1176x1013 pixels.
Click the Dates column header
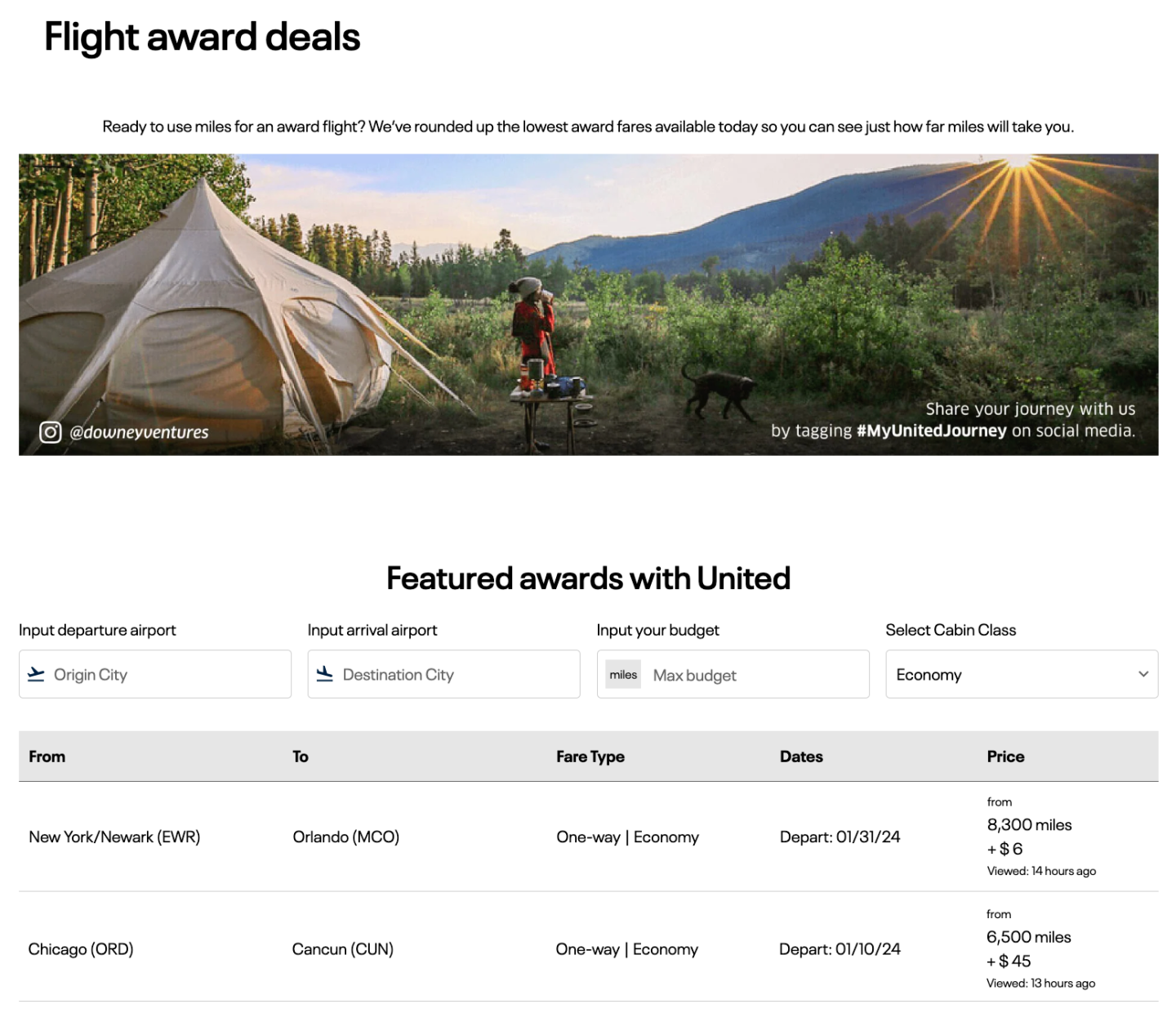click(x=801, y=756)
